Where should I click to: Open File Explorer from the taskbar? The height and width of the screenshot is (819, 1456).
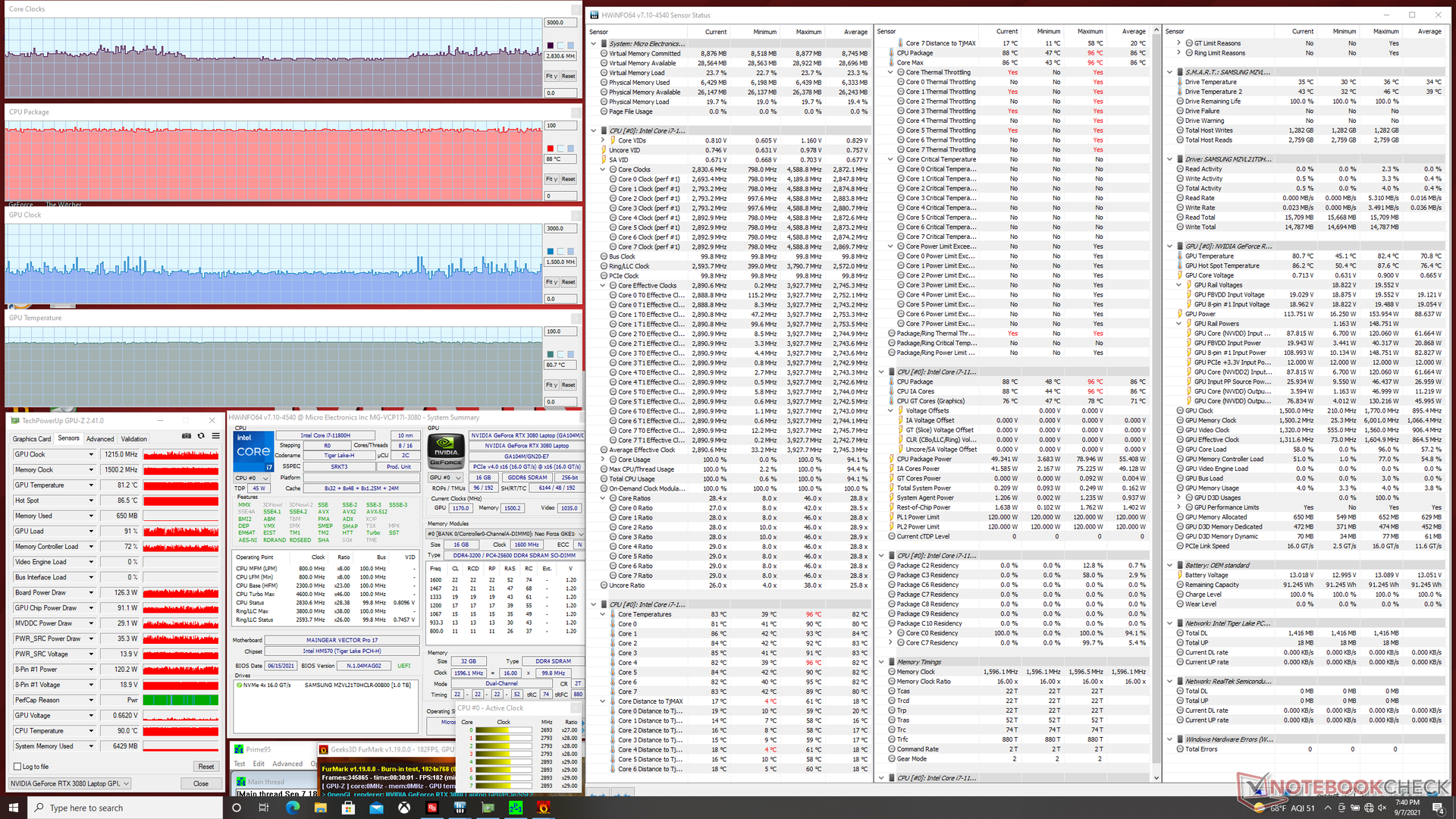[x=320, y=808]
